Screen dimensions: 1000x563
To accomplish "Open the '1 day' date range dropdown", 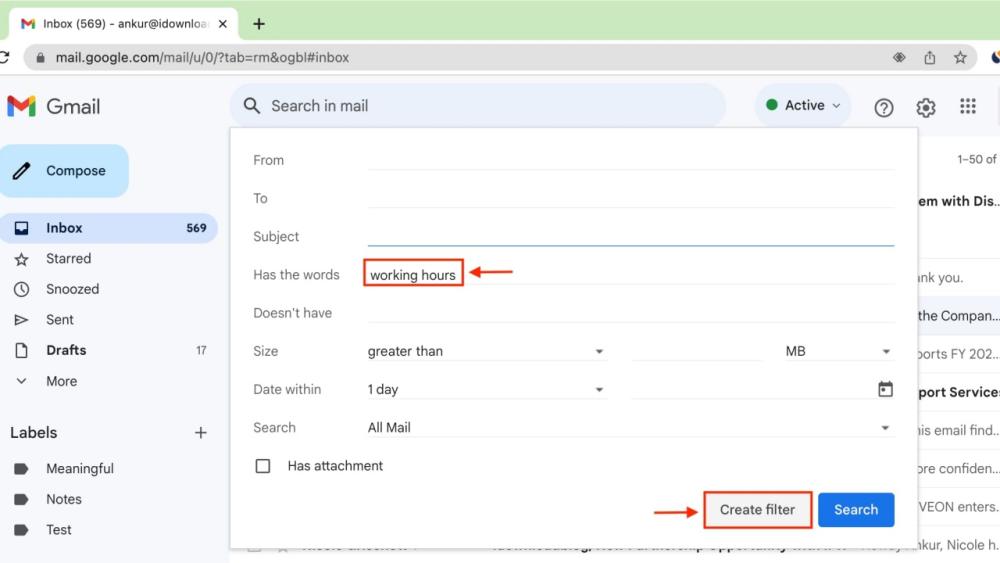I will [x=486, y=390].
